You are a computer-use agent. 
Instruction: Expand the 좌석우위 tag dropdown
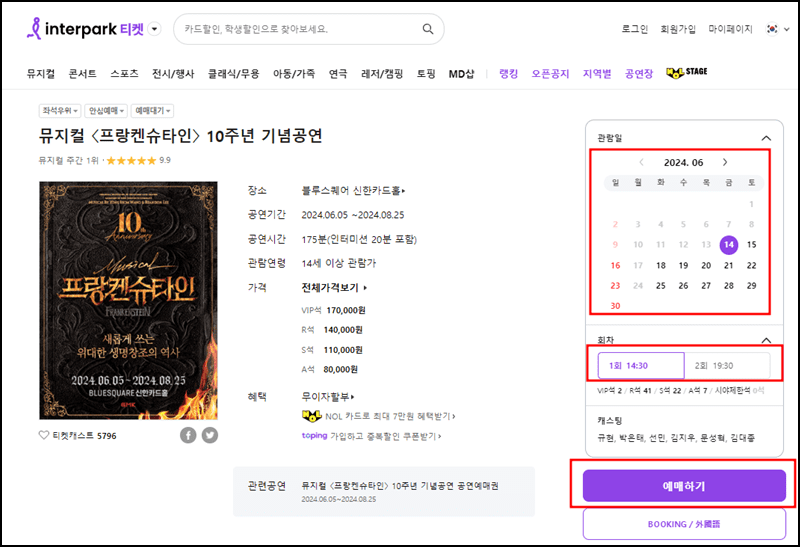(60, 111)
